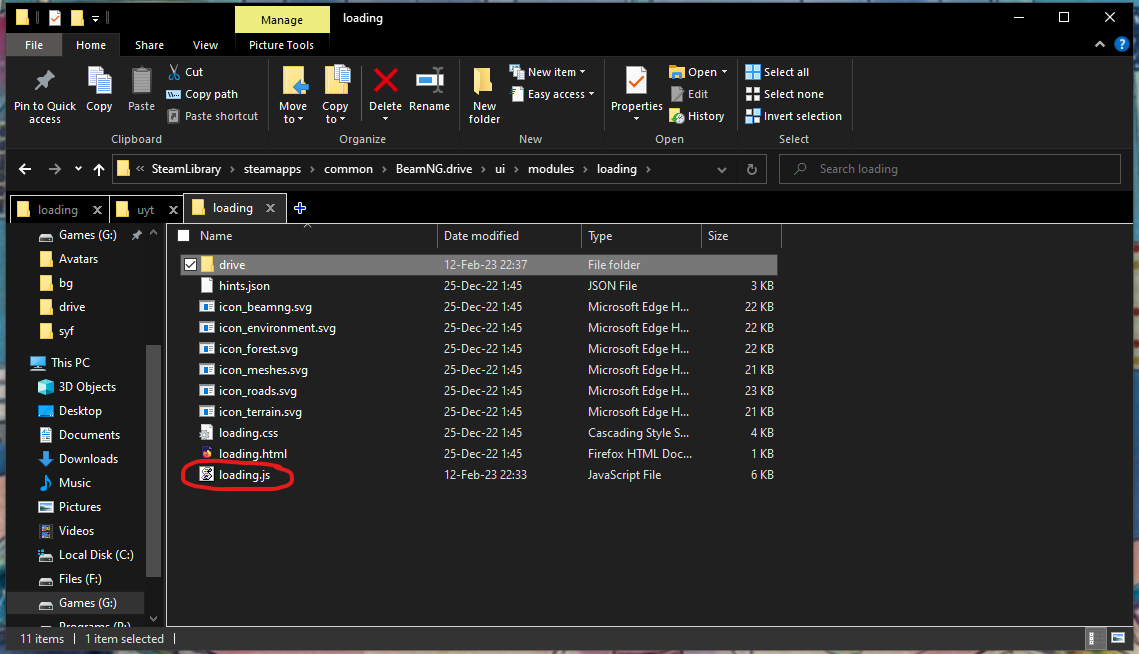Open the Picture Tools tab

(x=281, y=45)
